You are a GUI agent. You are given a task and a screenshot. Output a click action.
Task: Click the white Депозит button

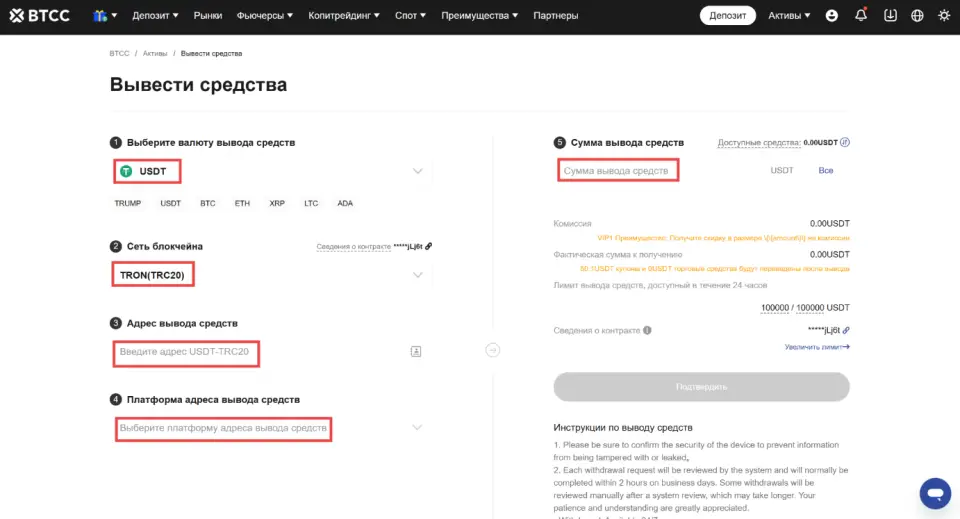[x=727, y=15]
